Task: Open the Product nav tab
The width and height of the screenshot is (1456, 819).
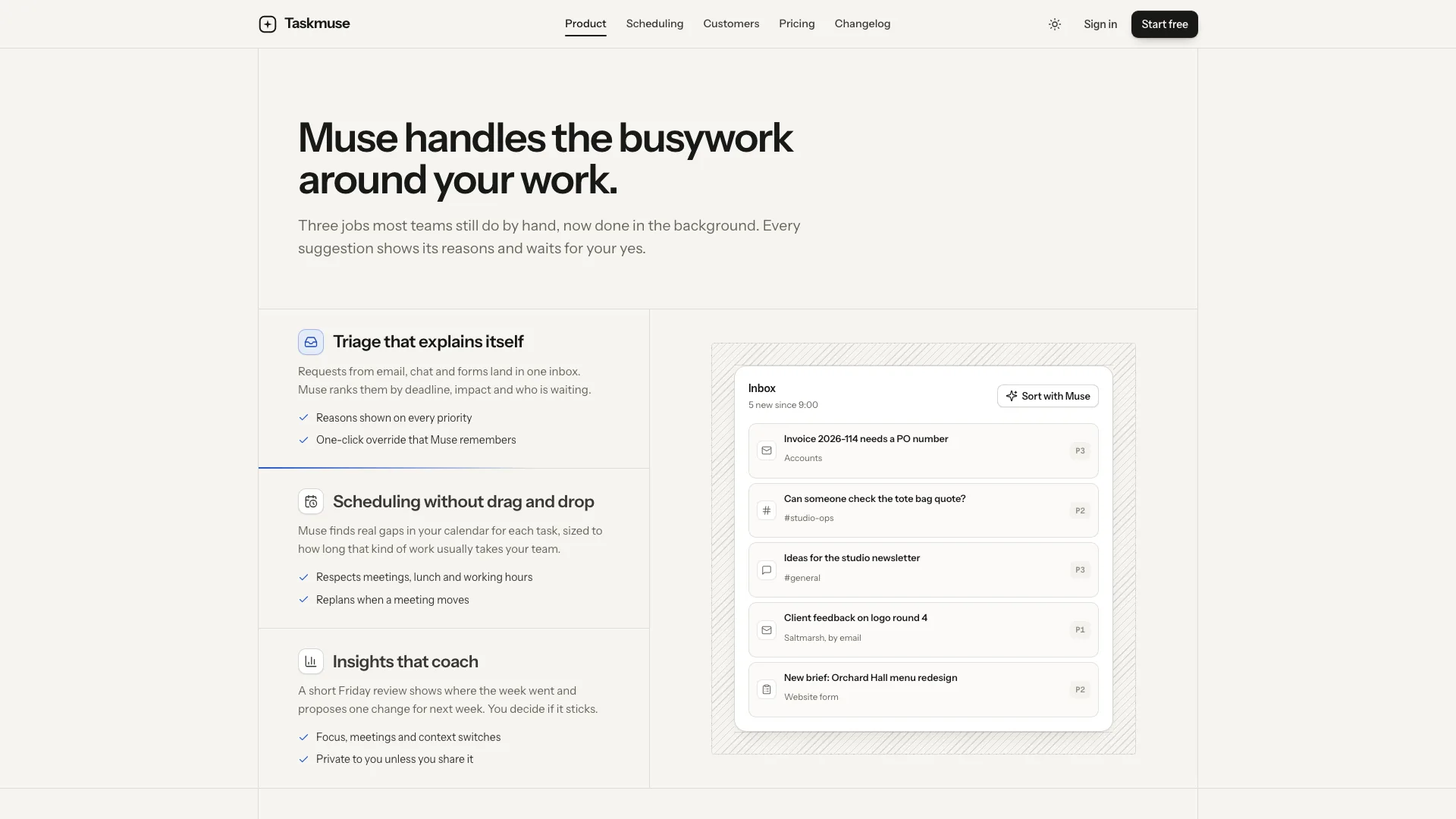Action: (x=585, y=24)
